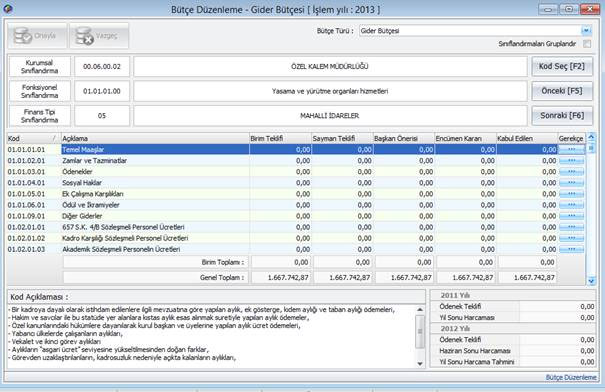The image size is (605, 392).
Task: Open Gerekçe ellipsis for Diğer Giderler row
Action: pyautogui.click(x=571, y=216)
